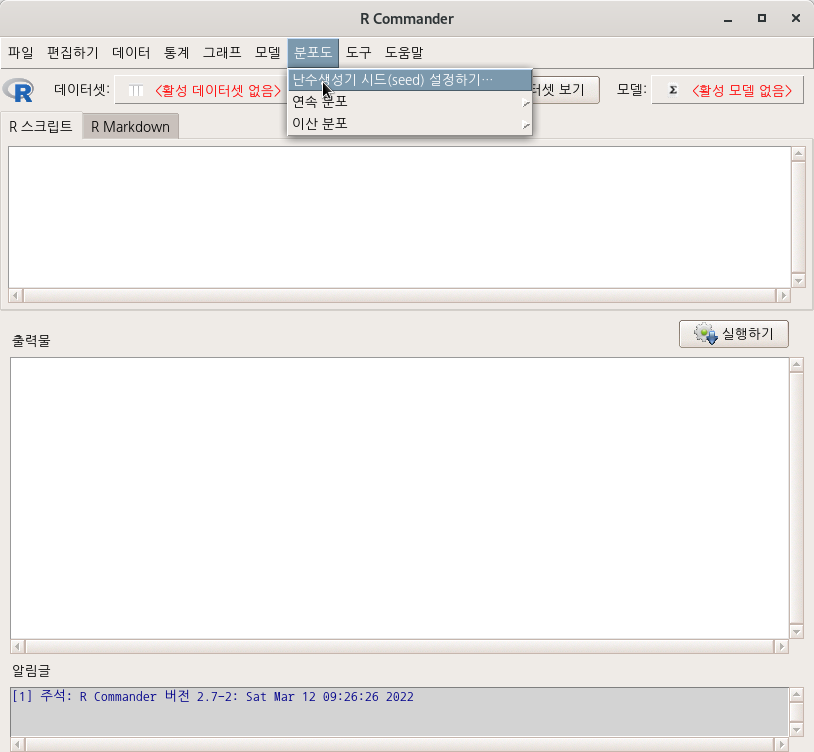Screen dimensions: 814x752
Task: Click the R logo icon
Action: click(19, 90)
